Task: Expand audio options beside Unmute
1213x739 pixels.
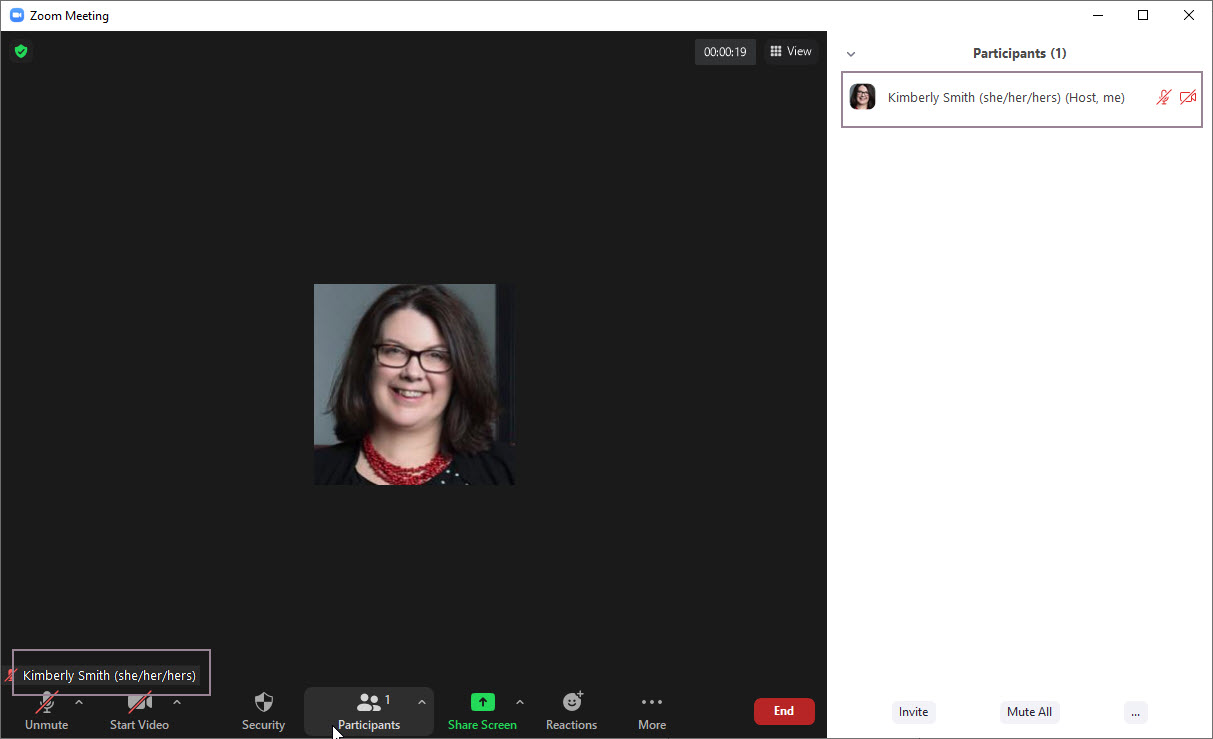Action: [78, 702]
